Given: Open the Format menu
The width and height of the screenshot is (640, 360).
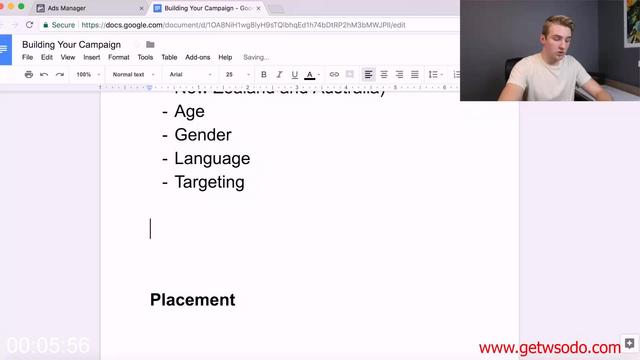Looking at the screenshot, I should (119, 57).
